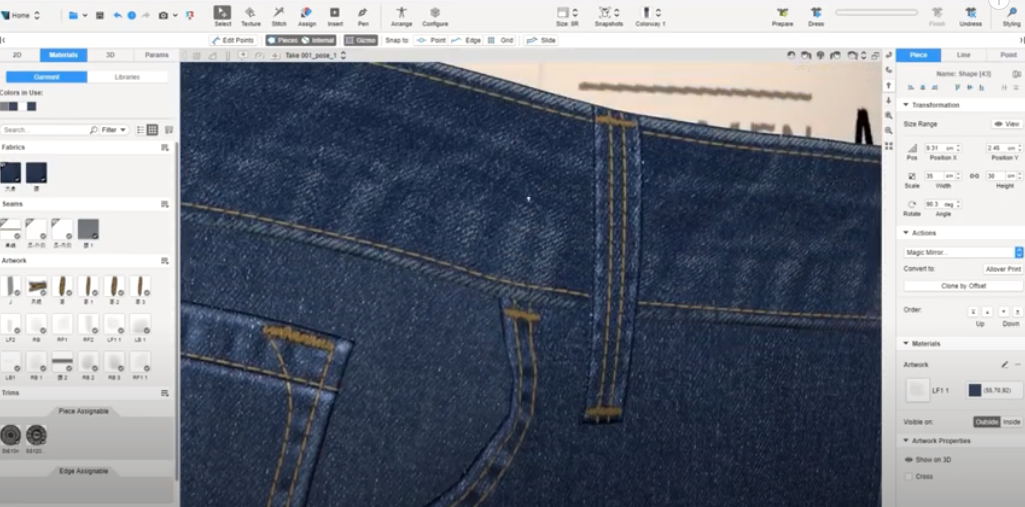Click the Clone by Offset button
Screen dimensions: 1025x507
963,286
